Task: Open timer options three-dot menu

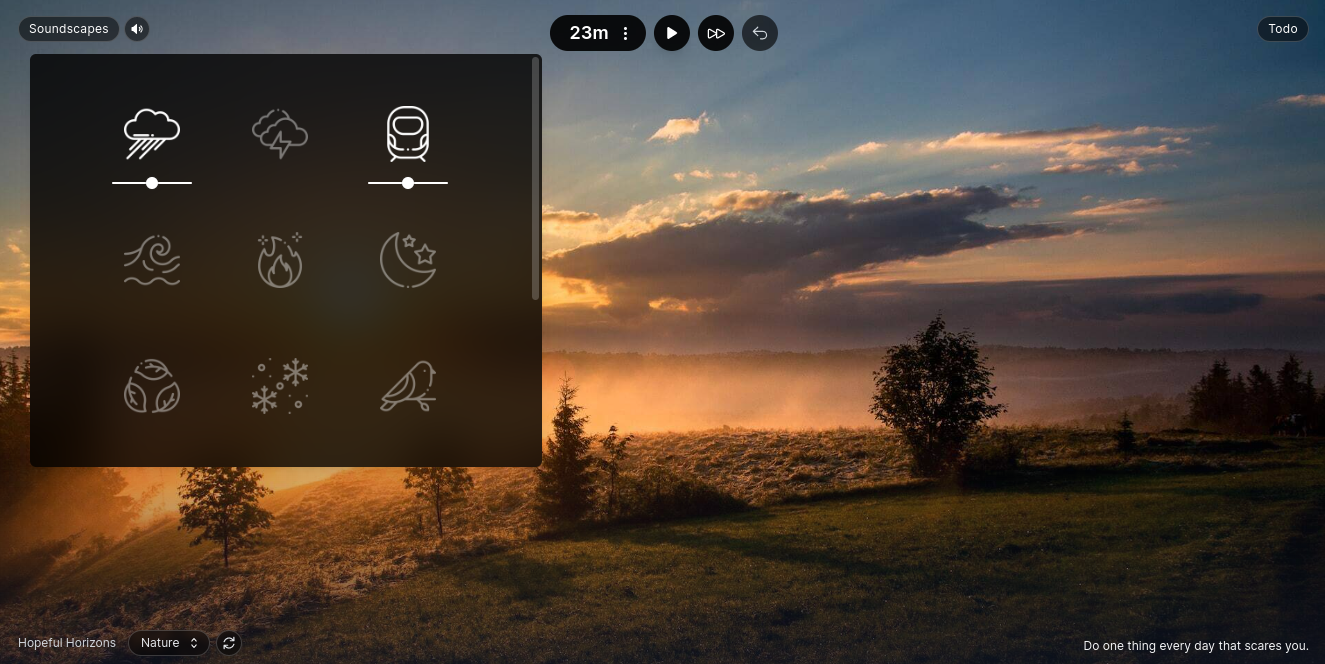Action: click(626, 33)
